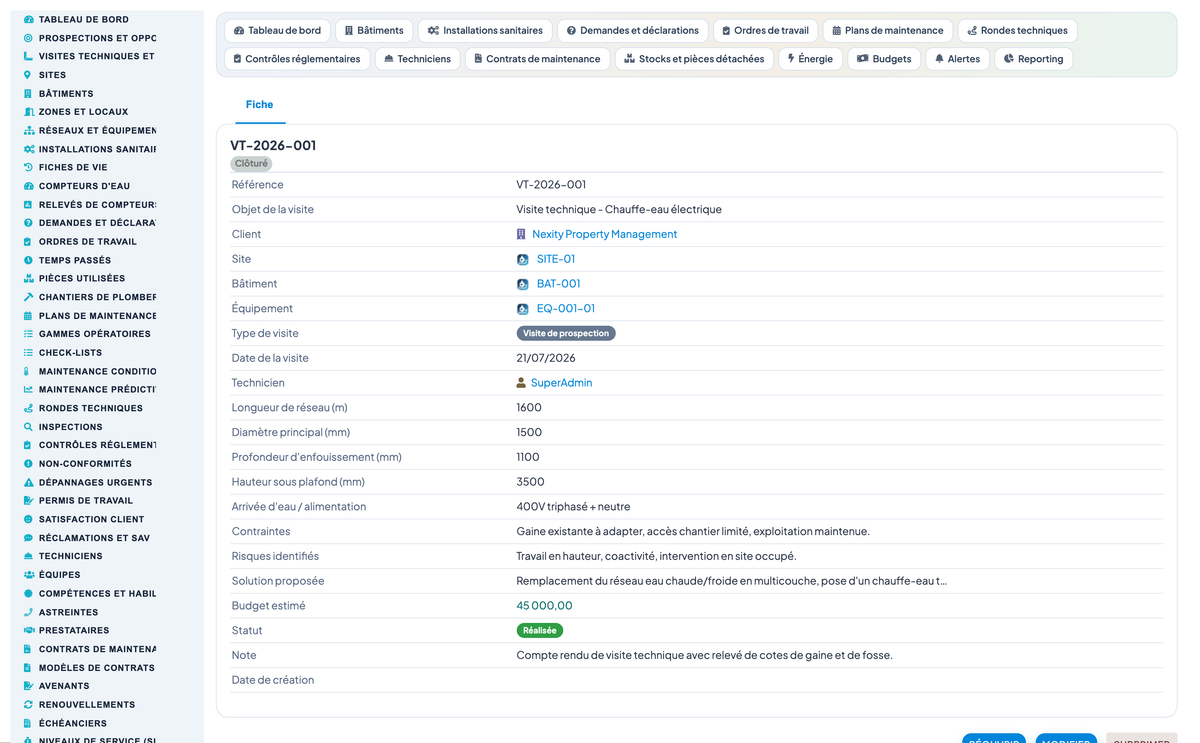Click the Inspections magnifier icon

(28, 426)
